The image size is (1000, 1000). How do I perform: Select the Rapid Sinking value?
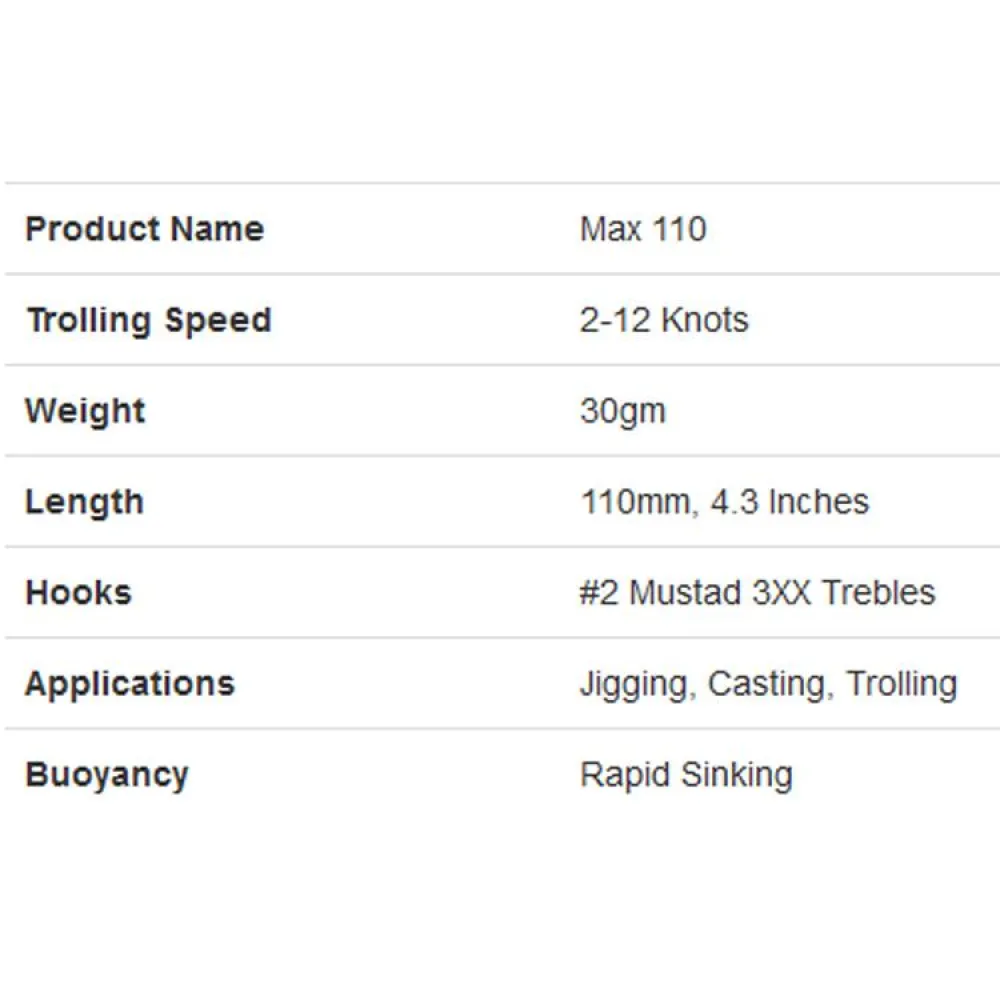click(x=686, y=775)
